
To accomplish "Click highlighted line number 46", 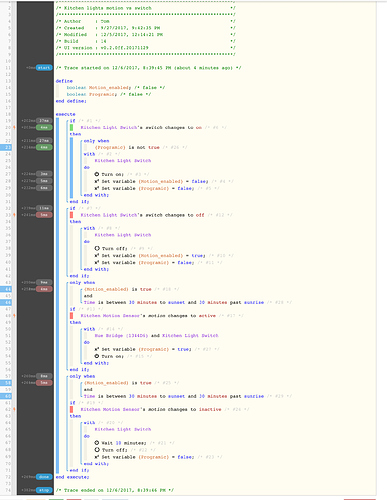I will (x=6, y=302).
